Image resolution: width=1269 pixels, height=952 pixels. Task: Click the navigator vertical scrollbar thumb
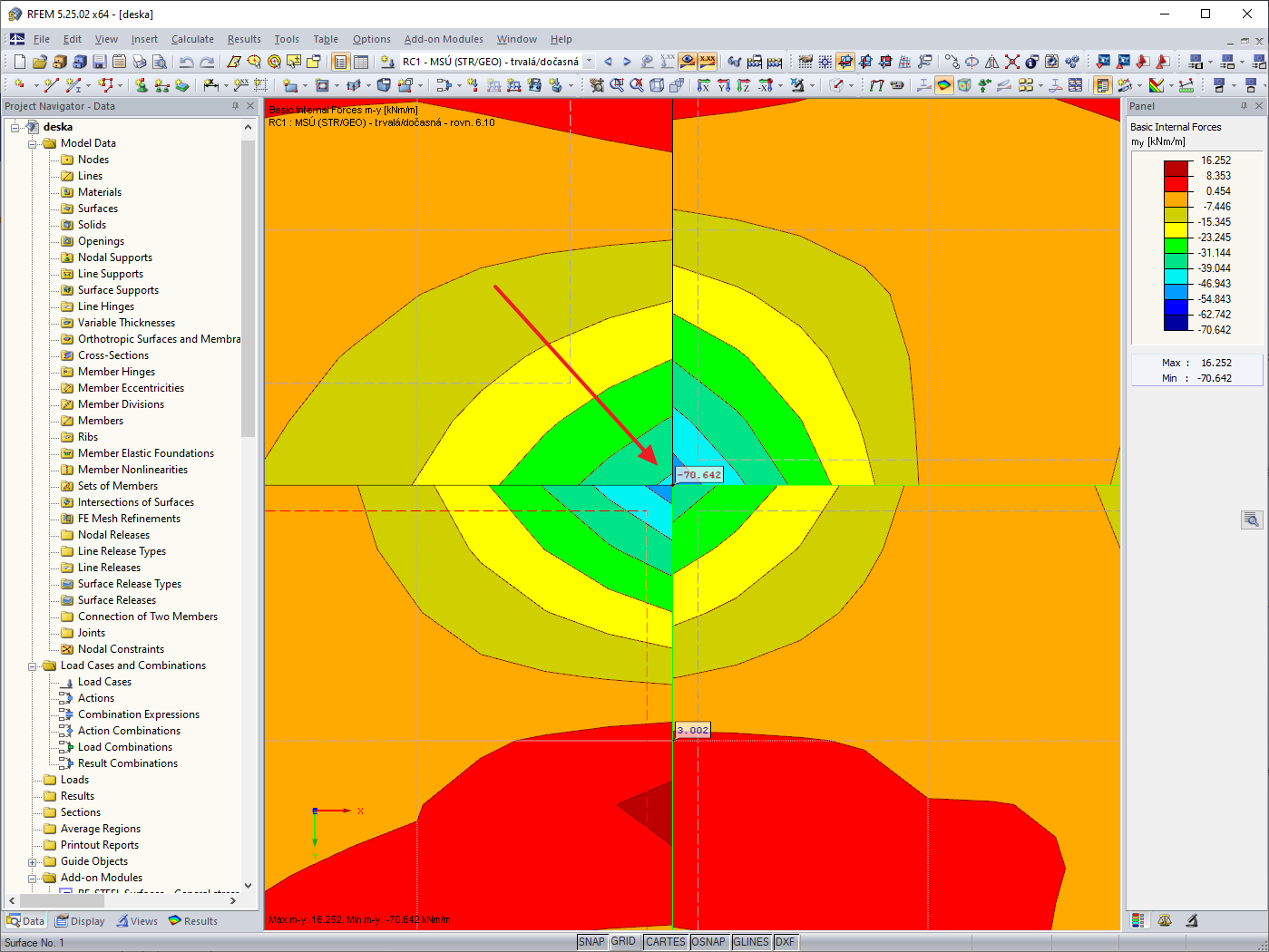[x=249, y=290]
